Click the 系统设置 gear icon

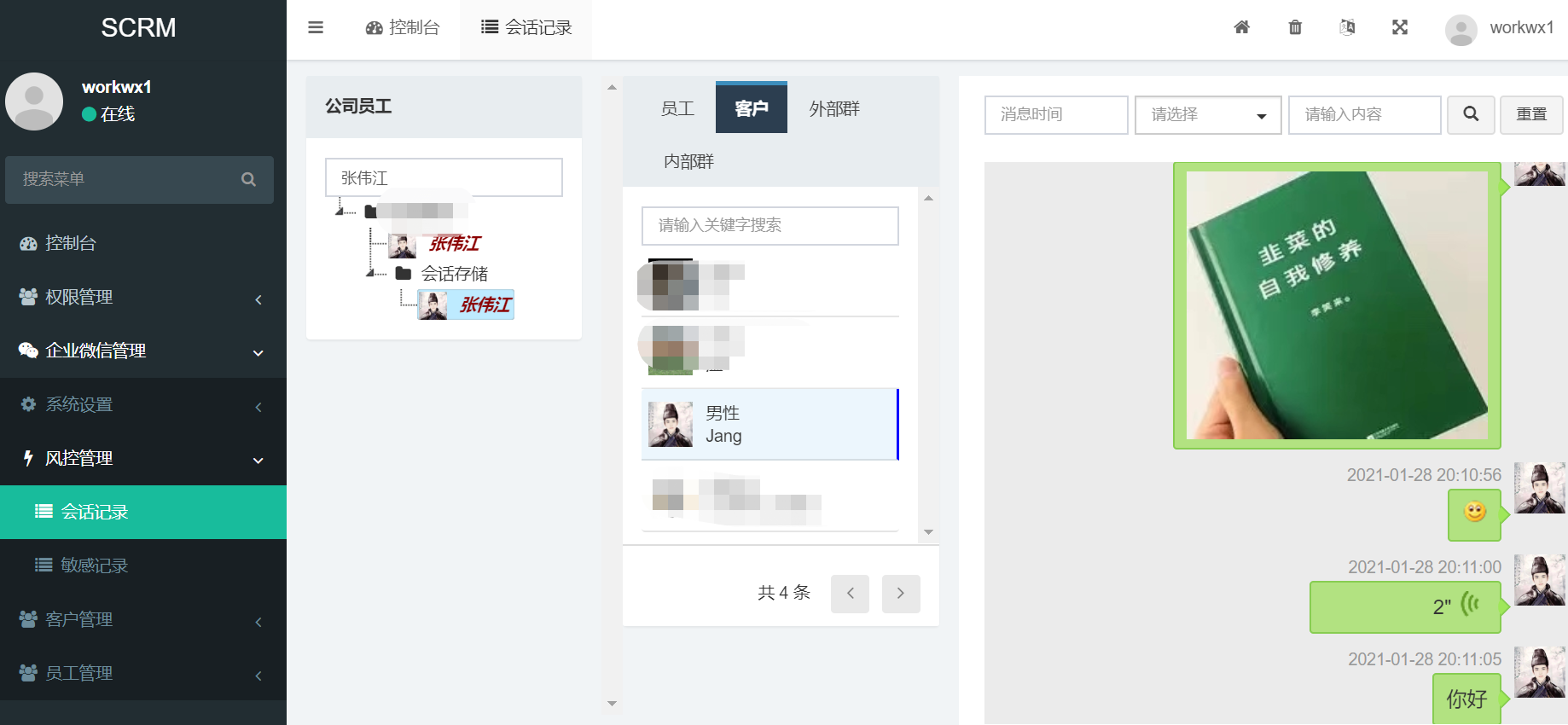(x=28, y=404)
